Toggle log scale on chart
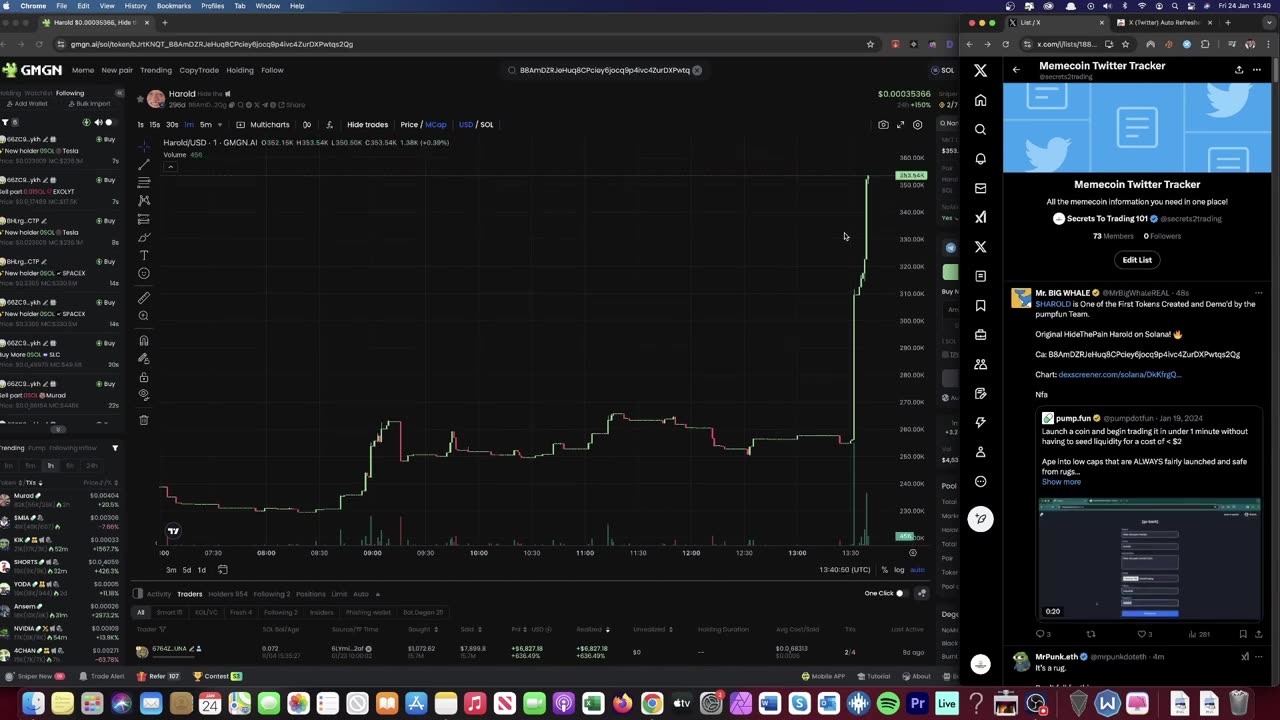This screenshot has height=720, width=1280. coord(899,570)
